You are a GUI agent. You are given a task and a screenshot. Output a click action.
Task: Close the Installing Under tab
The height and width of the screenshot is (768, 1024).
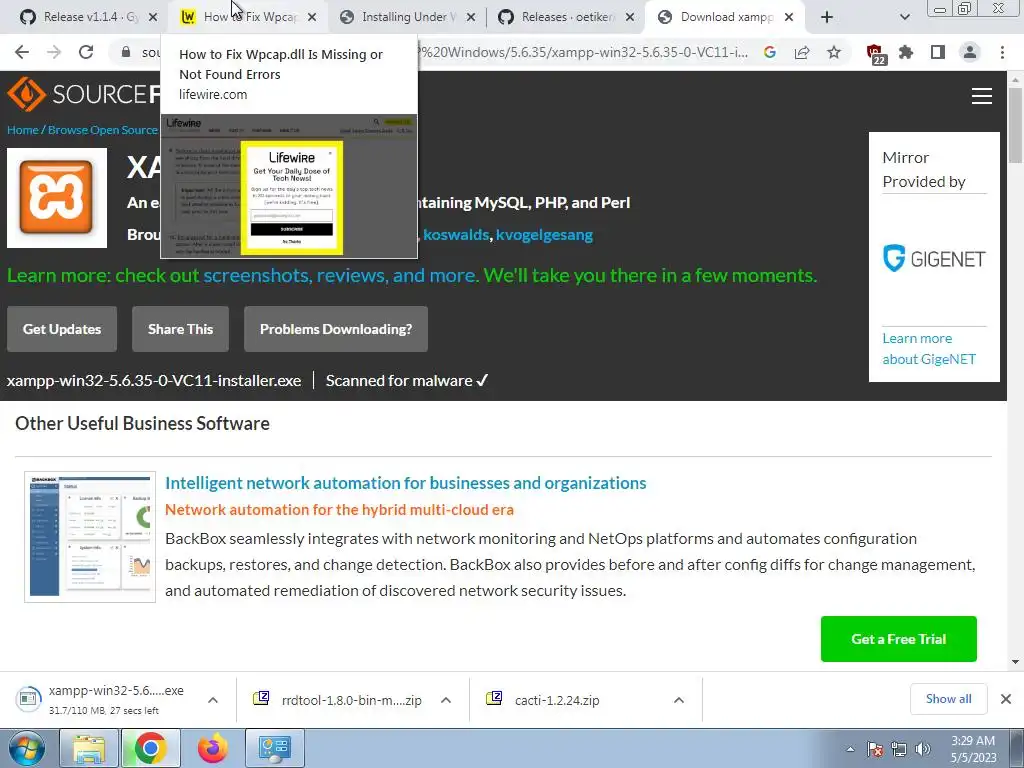click(x=471, y=17)
